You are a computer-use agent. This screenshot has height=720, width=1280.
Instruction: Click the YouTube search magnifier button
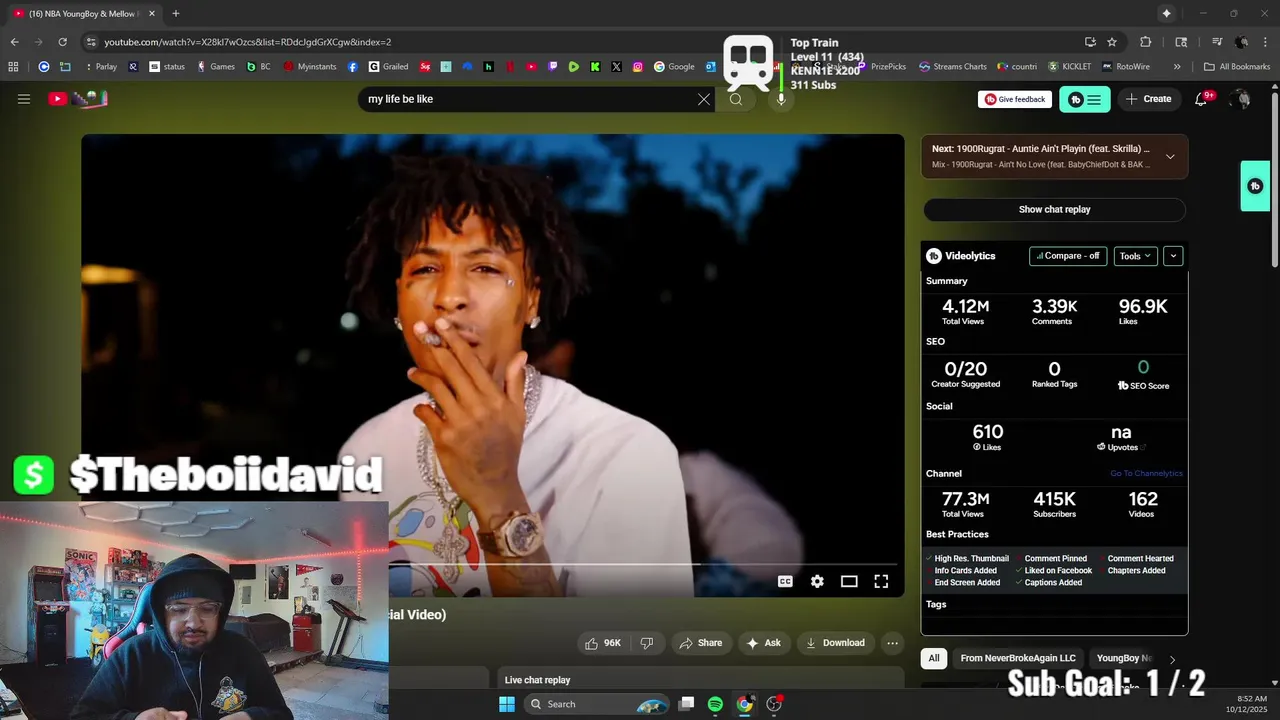click(x=736, y=99)
